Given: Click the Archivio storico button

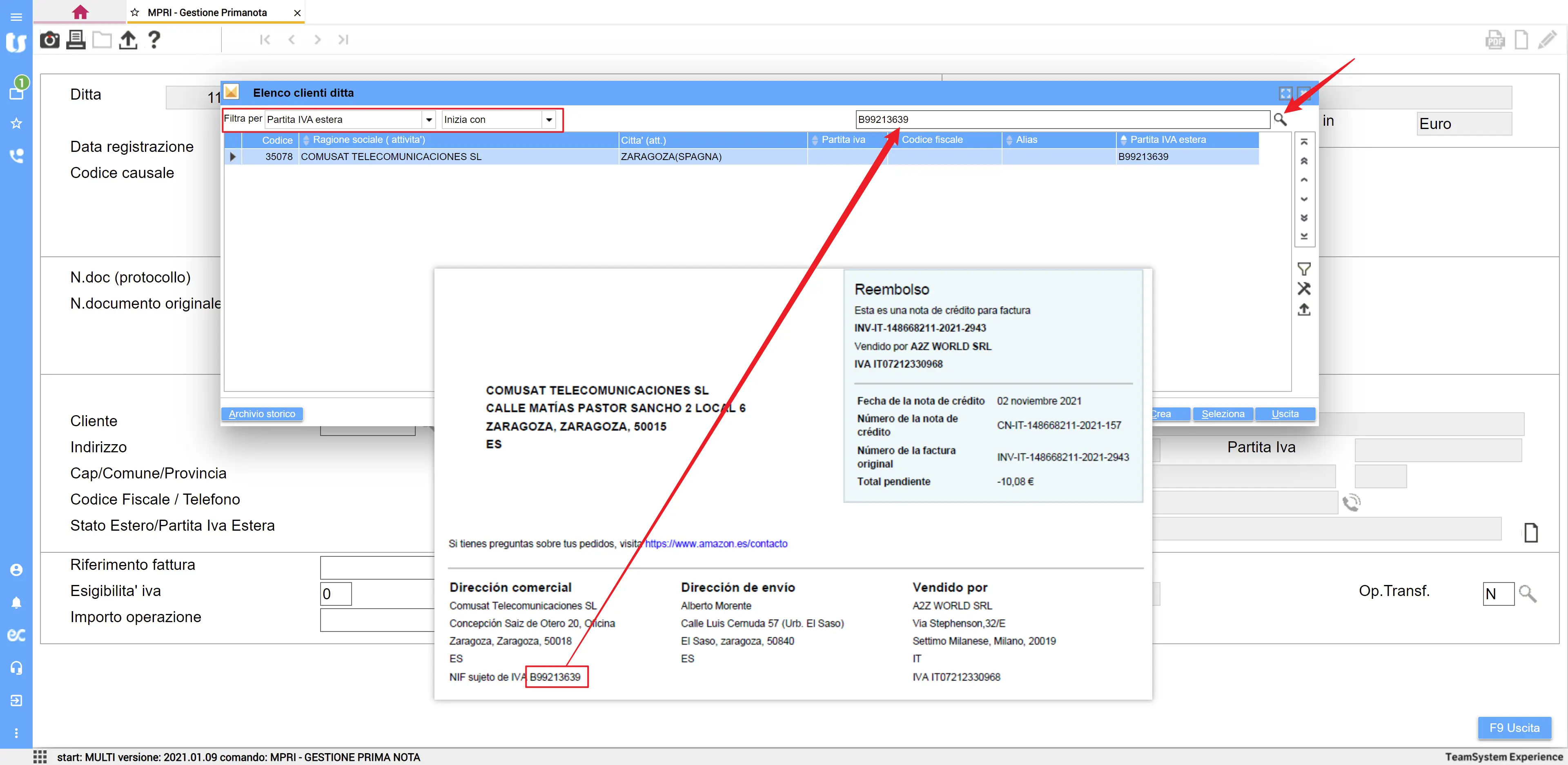Looking at the screenshot, I should [x=262, y=414].
